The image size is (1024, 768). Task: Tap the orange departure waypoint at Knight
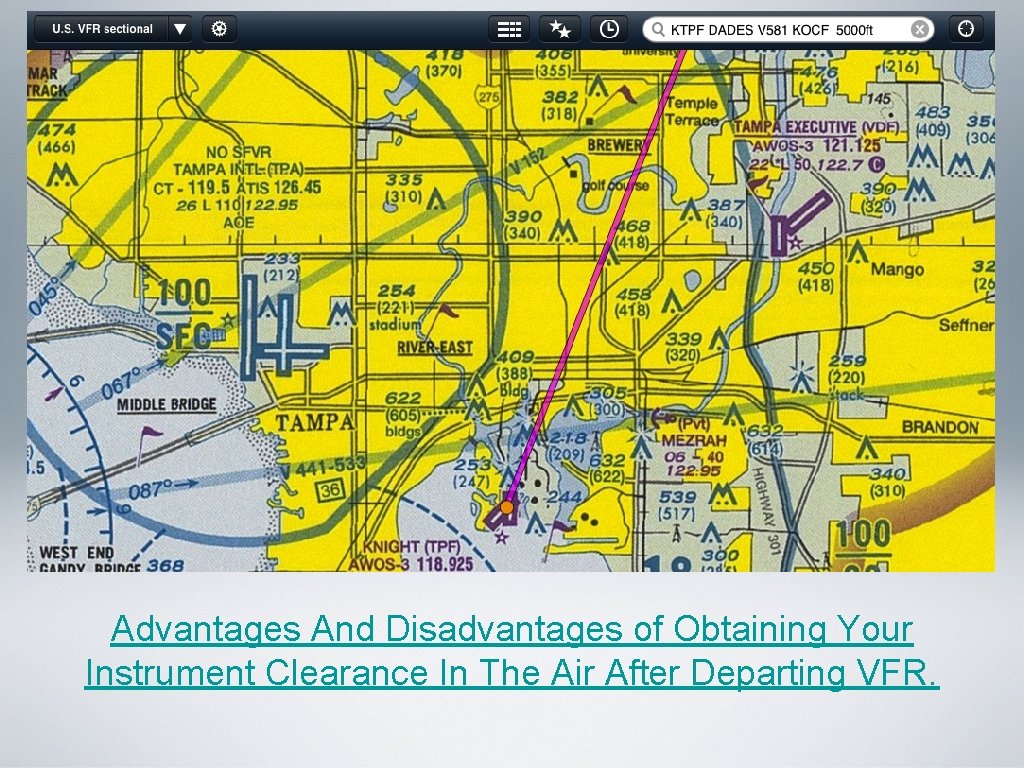(x=507, y=507)
